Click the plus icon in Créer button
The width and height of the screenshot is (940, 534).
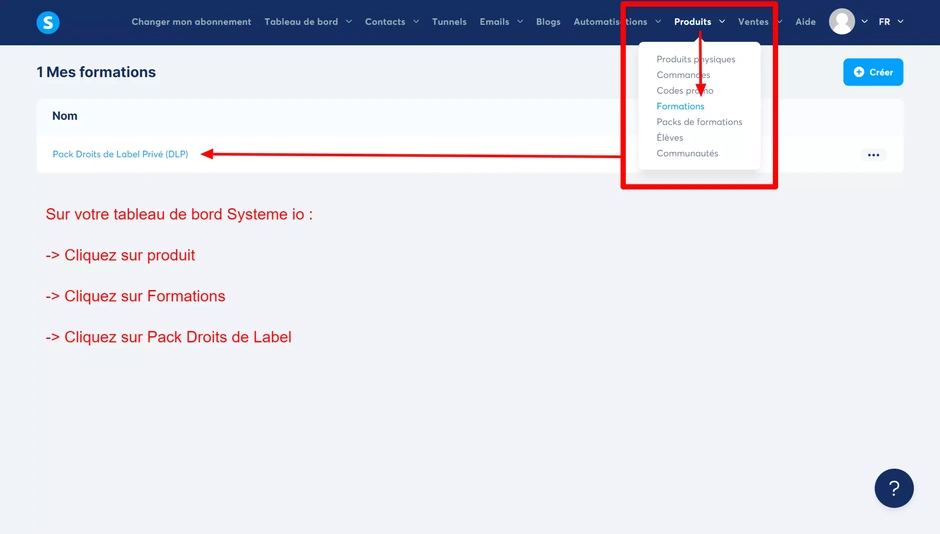click(x=858, y=72)
